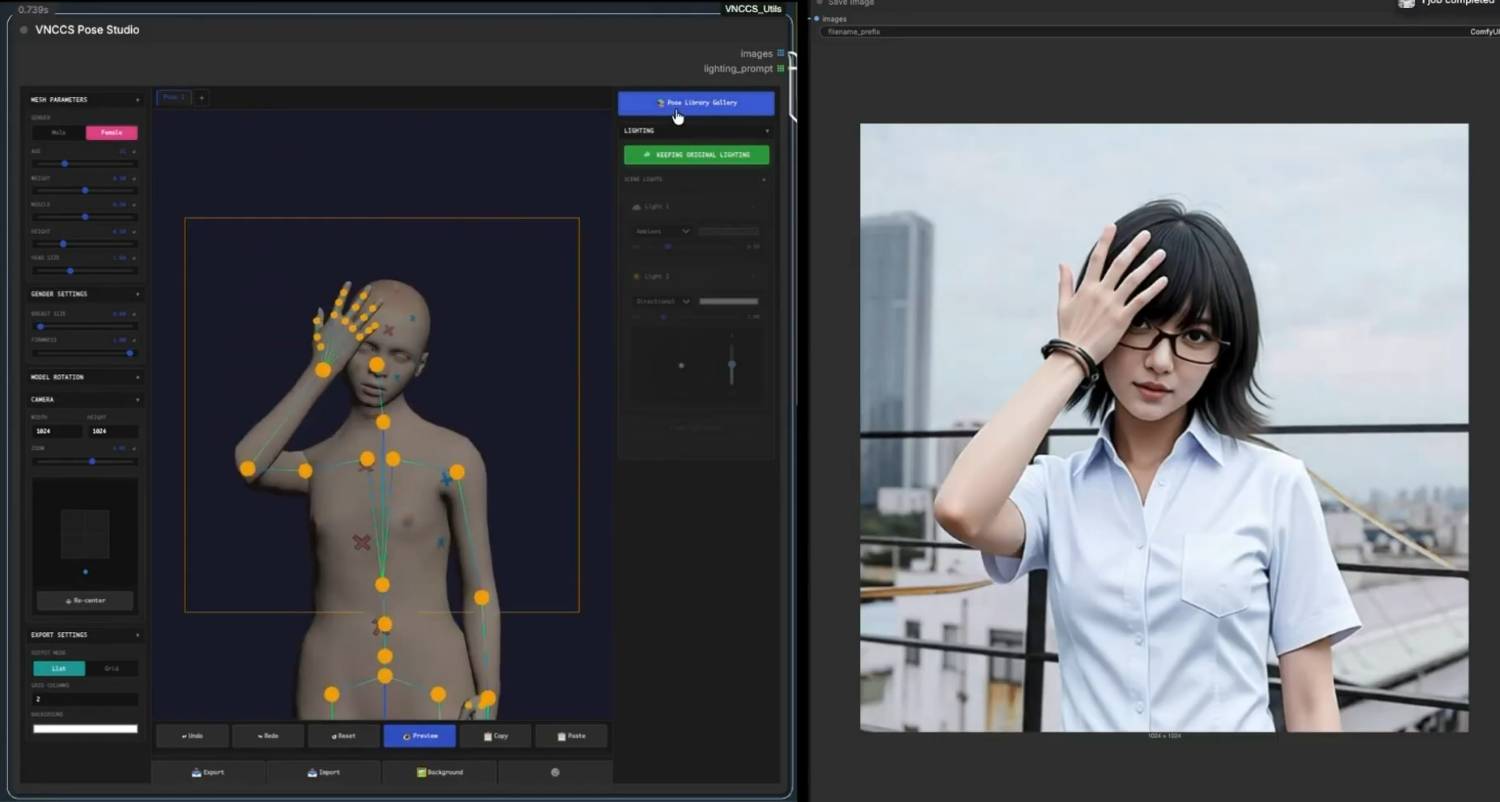1500x802 pixels.
Task: Click the Redo button below the viewport
Action: point(268,736)
